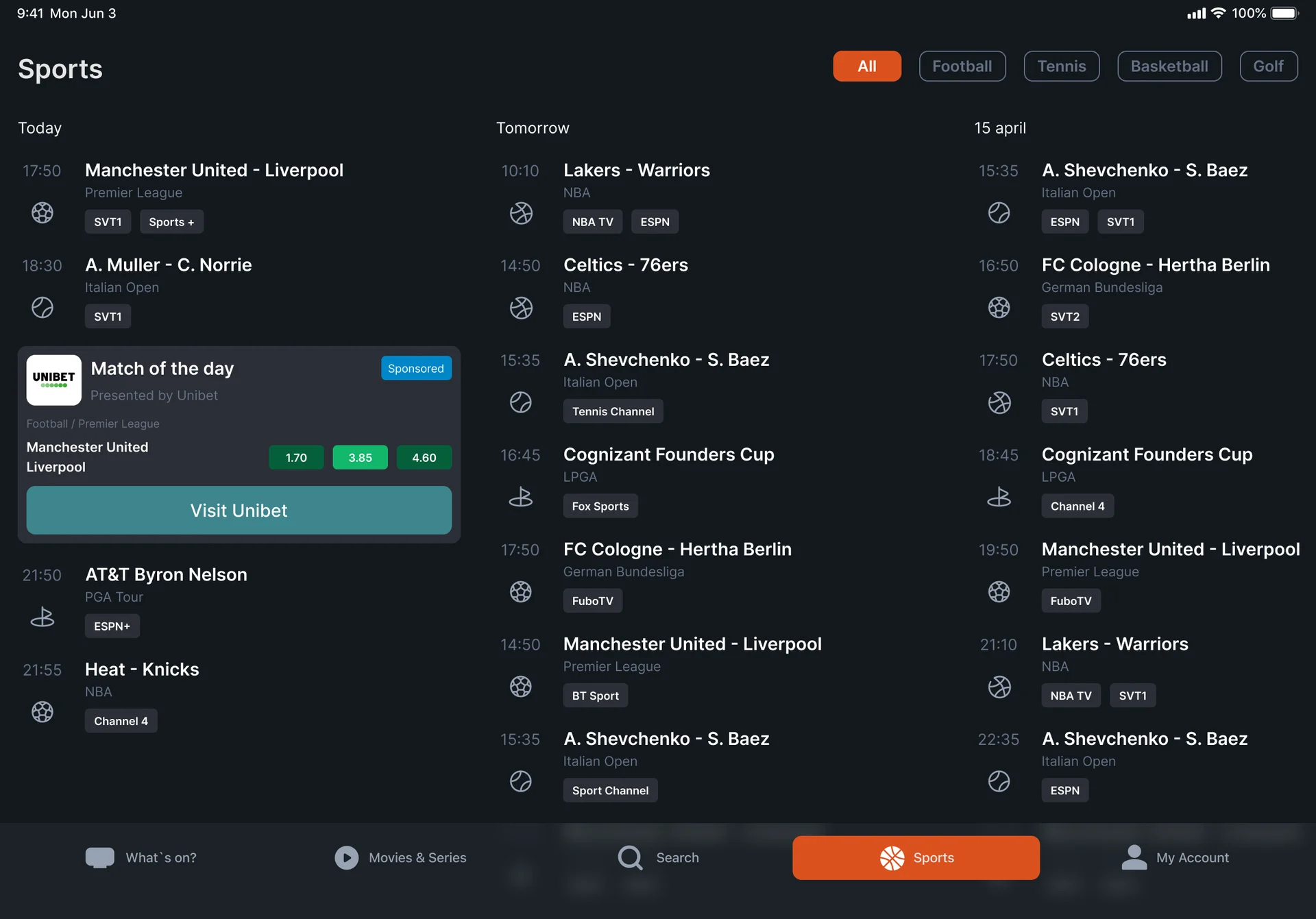Click tennis icon beside Sport Channel match
1316x919 pixels.
pos(521,781)
